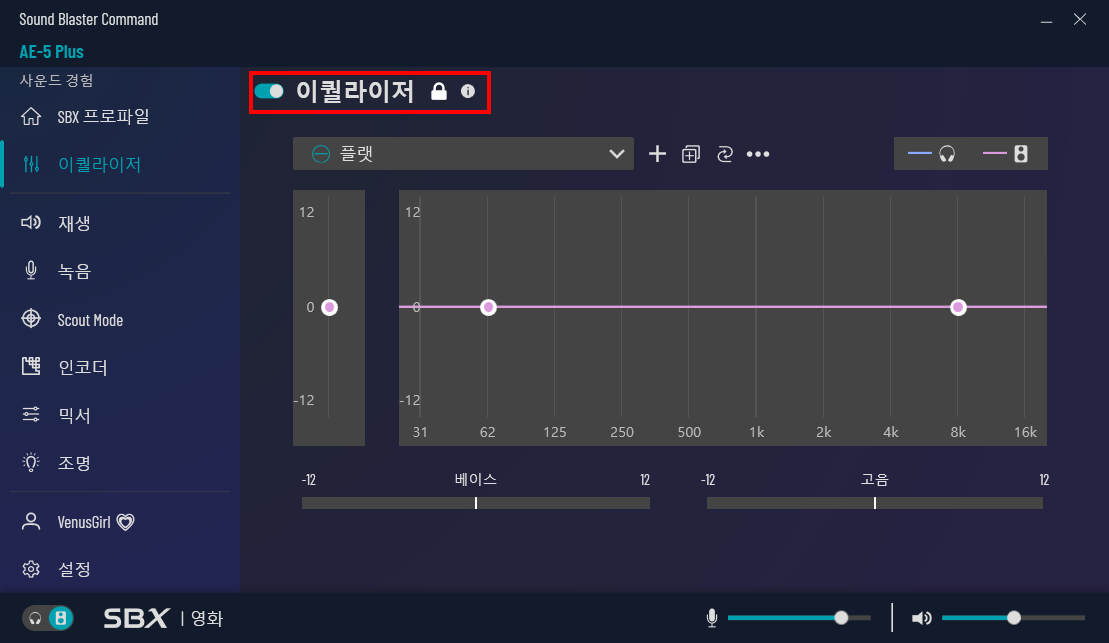Click the AE-5 Plus device name

click(x=52, y=52)
